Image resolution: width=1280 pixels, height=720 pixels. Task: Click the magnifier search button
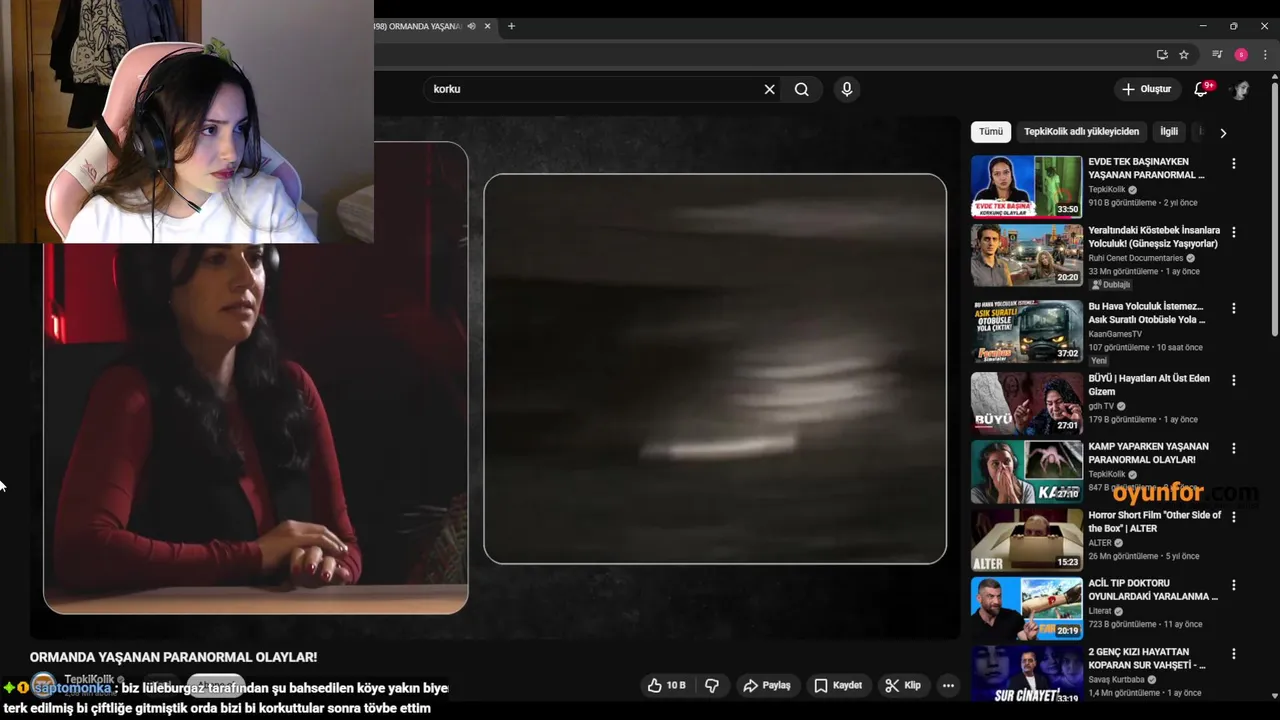(802, 89)
